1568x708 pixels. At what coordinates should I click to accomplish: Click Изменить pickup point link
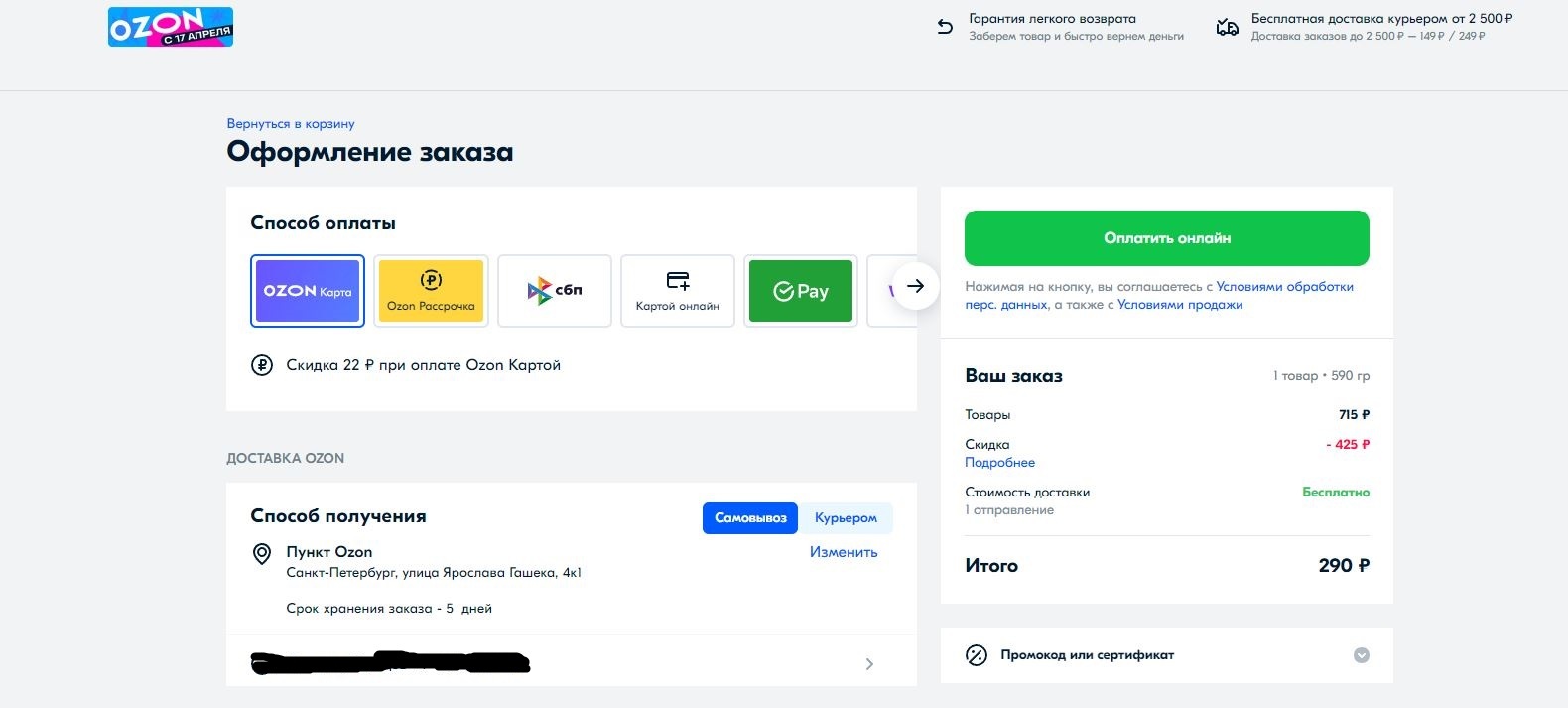[844, 552]
